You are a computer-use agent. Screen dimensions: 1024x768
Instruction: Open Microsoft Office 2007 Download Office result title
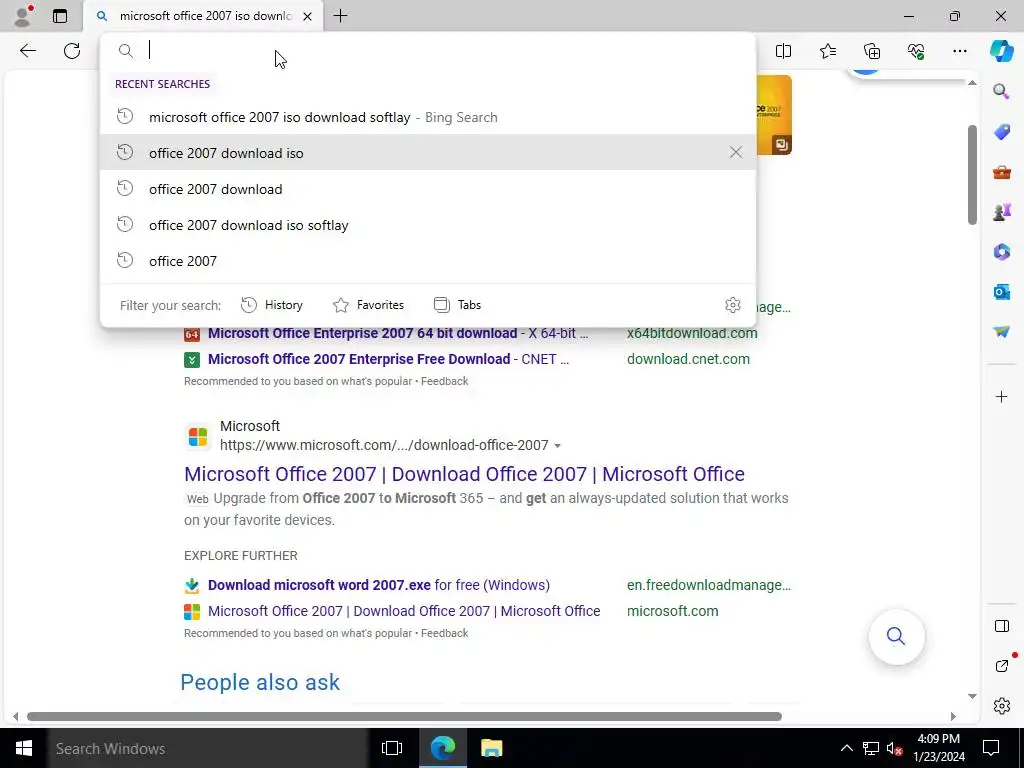click(x=464, y=474)
